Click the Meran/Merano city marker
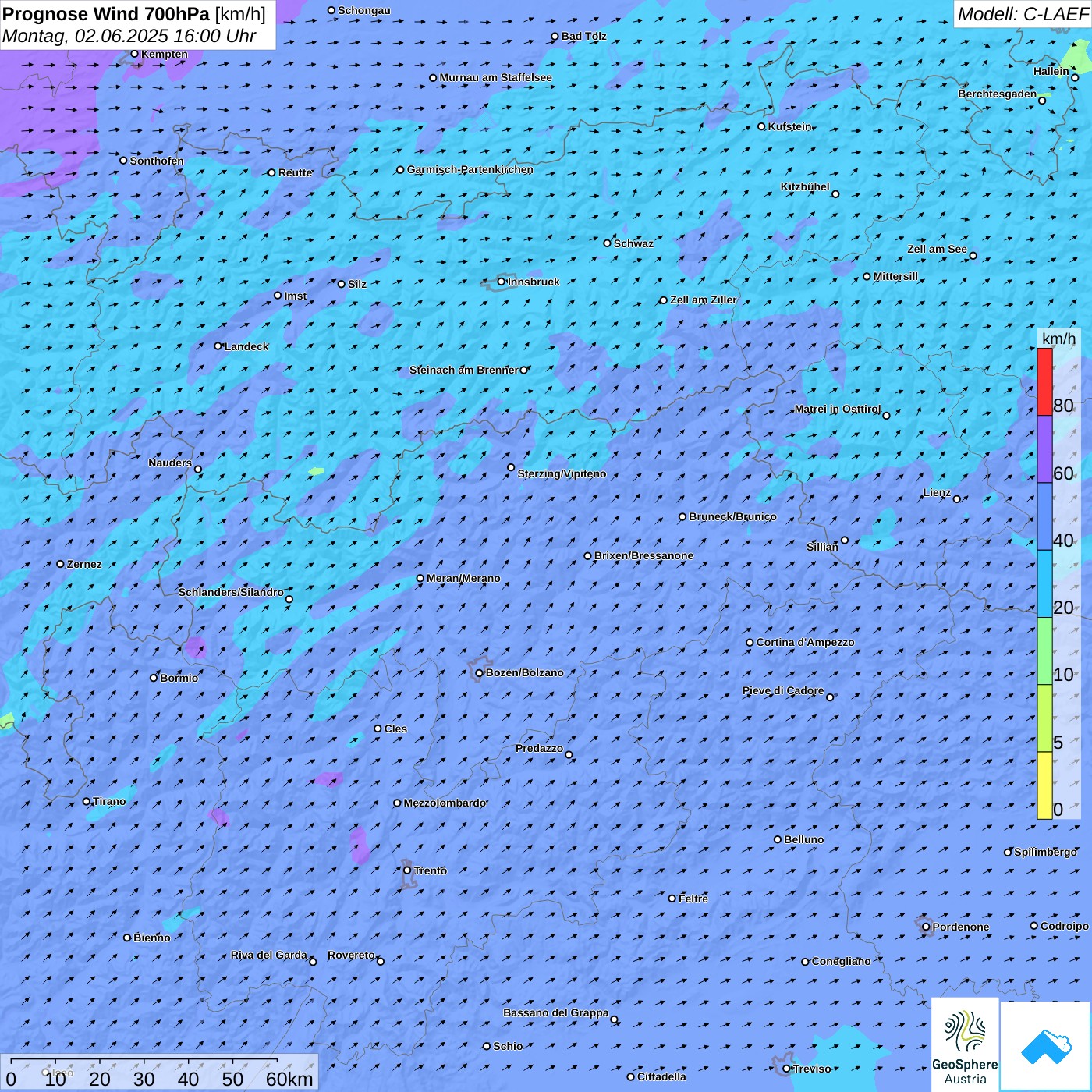The width and height of the screenshot is (1092, 1092). 420,579
